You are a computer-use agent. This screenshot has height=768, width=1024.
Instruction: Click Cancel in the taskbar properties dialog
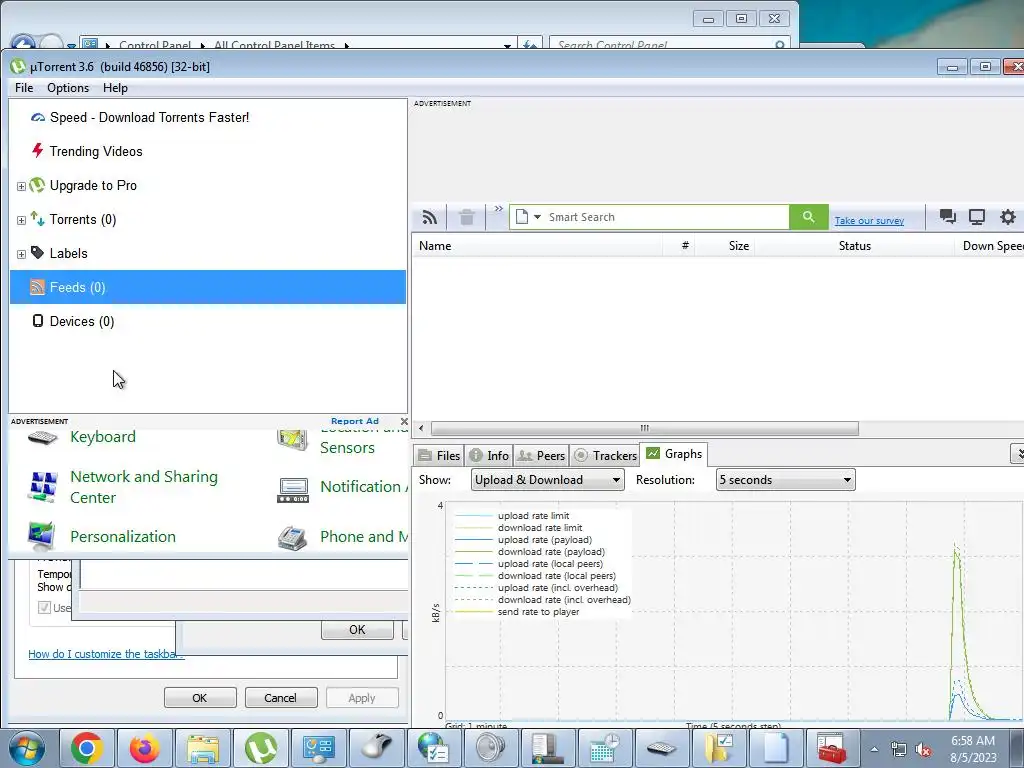point(281,697)
